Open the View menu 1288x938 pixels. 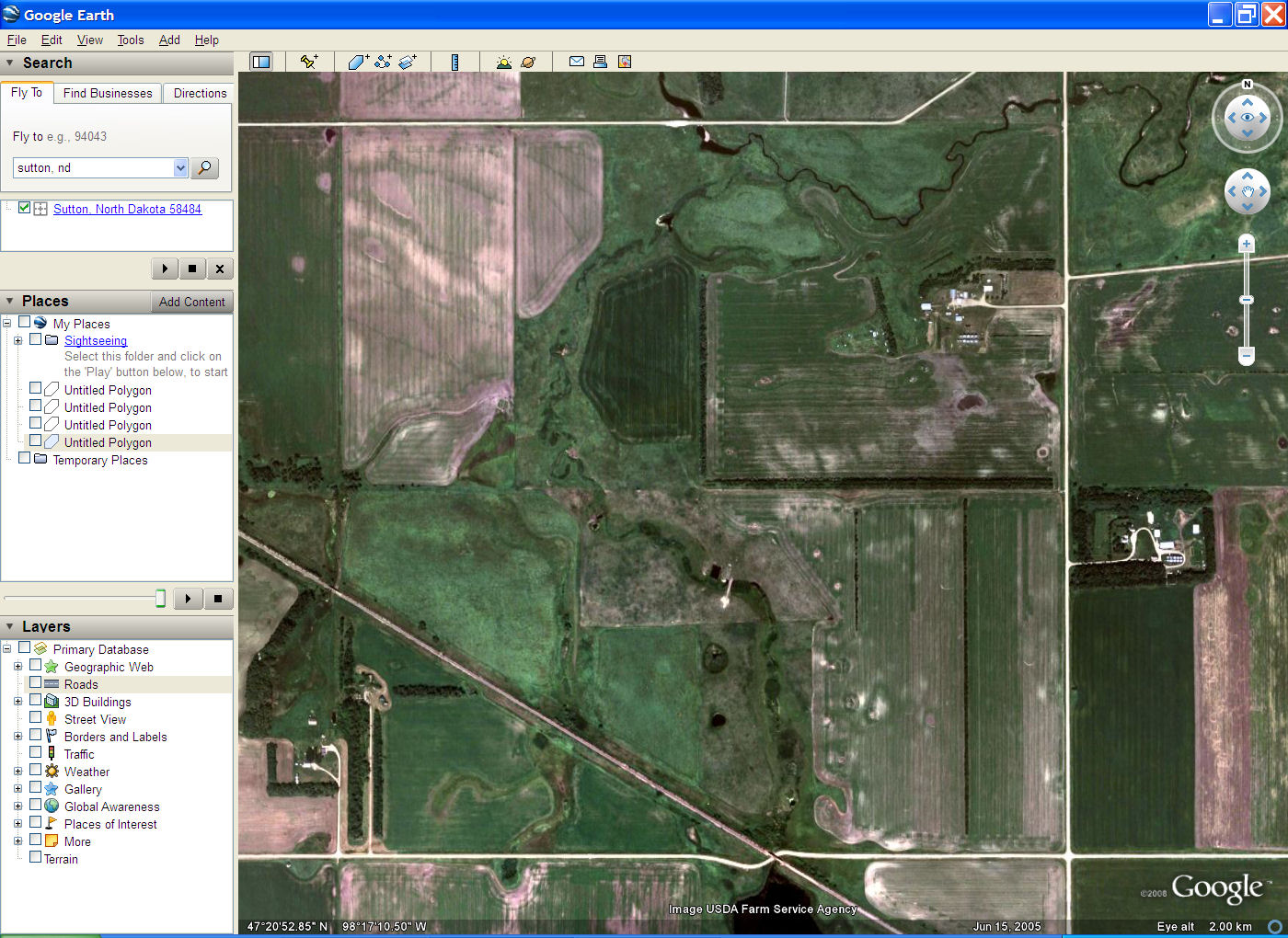pos(90,40)
